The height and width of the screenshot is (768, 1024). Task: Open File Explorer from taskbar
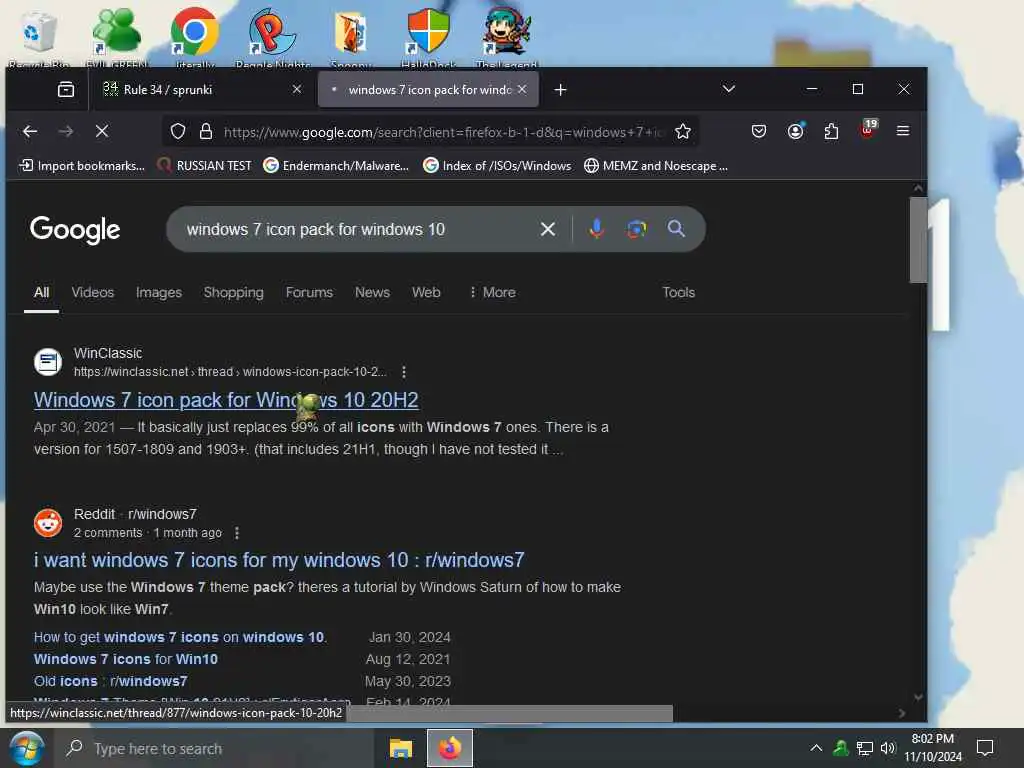pyautogui.click(x=400, y=748)
